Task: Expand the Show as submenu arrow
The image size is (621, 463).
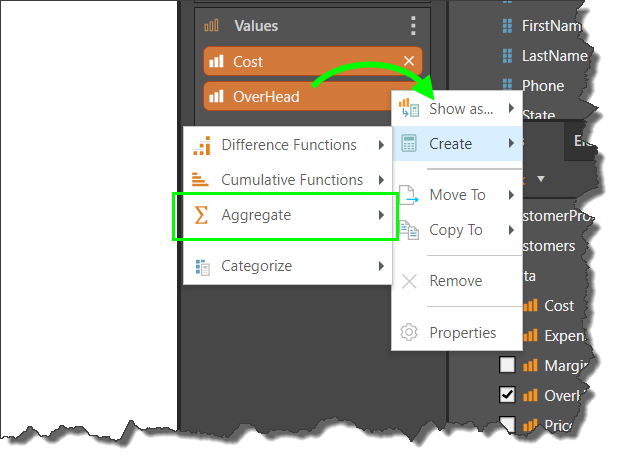Action: click(511, 108)
